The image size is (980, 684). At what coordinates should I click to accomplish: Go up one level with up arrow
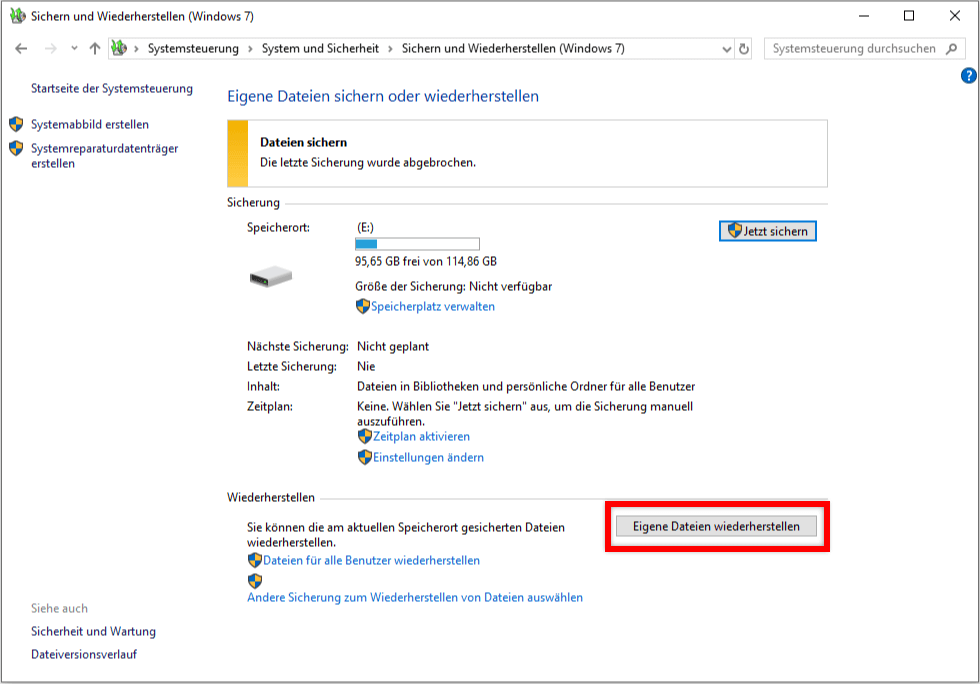(95, 49)
